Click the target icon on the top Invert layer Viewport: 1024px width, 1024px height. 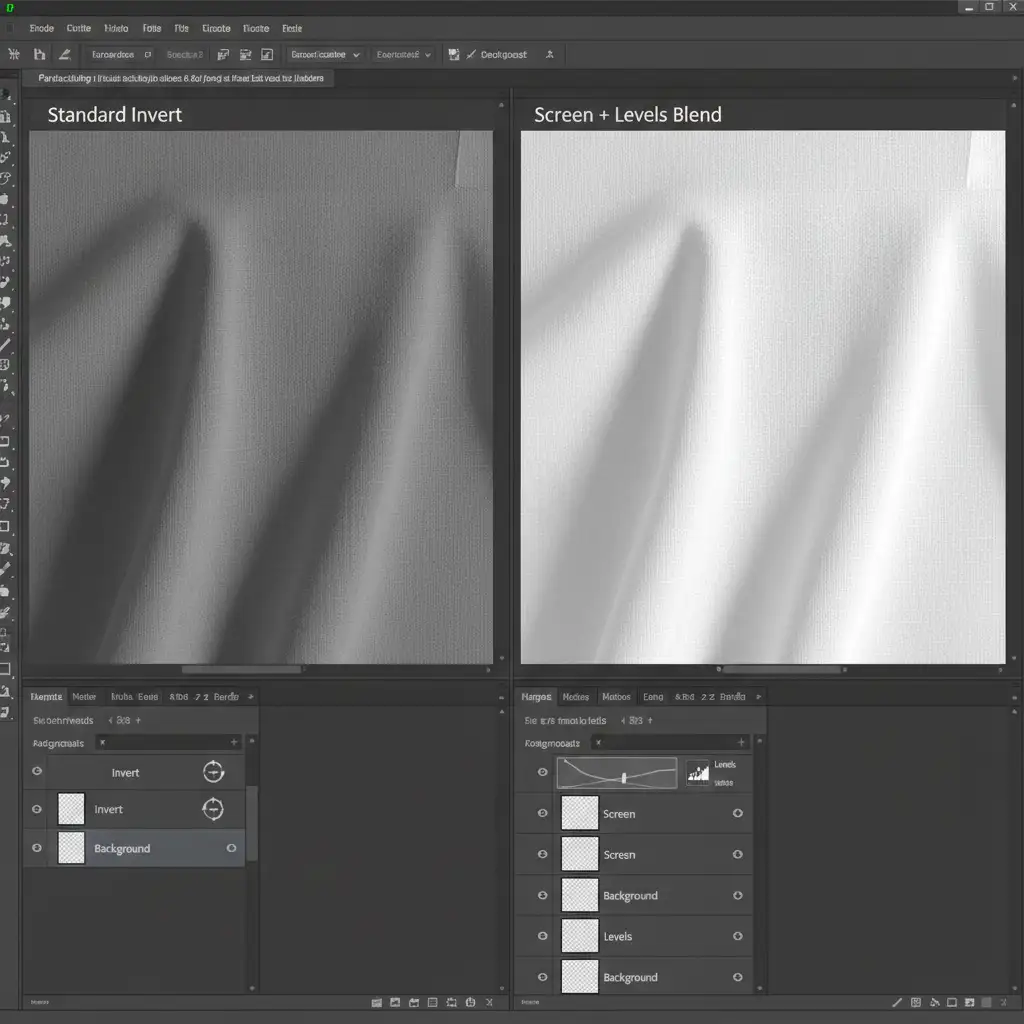[x=213, y=771]
